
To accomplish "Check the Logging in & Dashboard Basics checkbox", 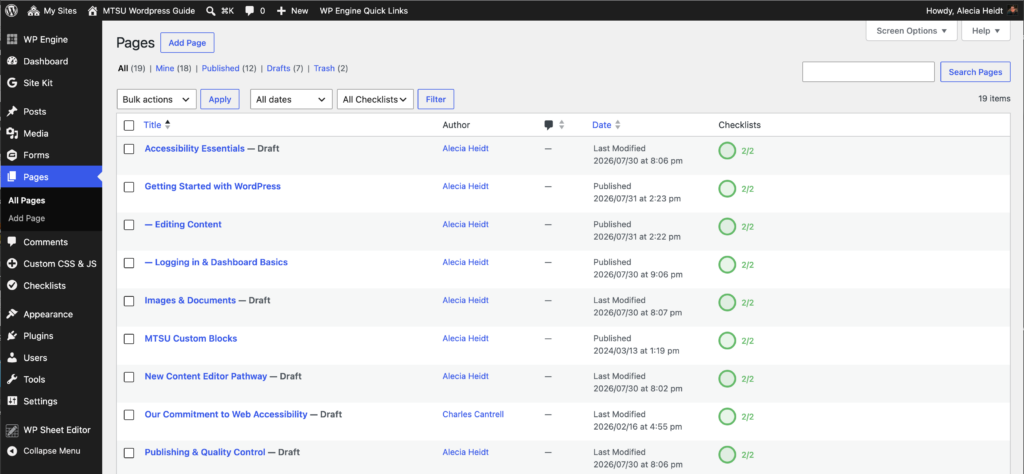I will pos(129,262).
